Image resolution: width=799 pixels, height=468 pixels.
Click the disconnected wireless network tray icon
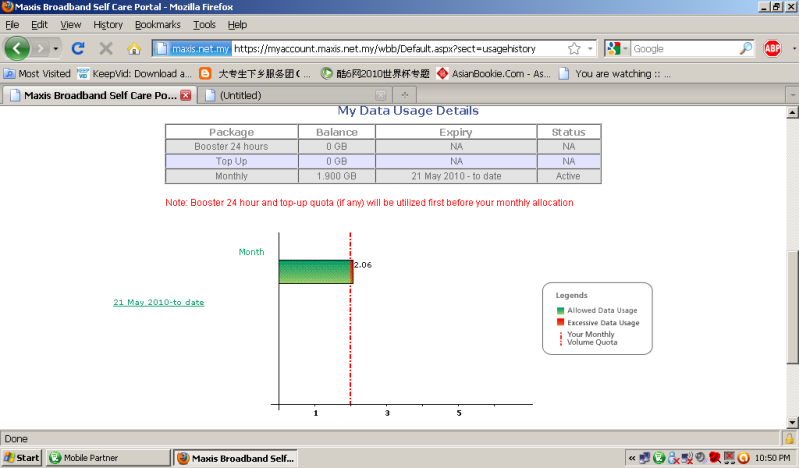coord(687,458)
